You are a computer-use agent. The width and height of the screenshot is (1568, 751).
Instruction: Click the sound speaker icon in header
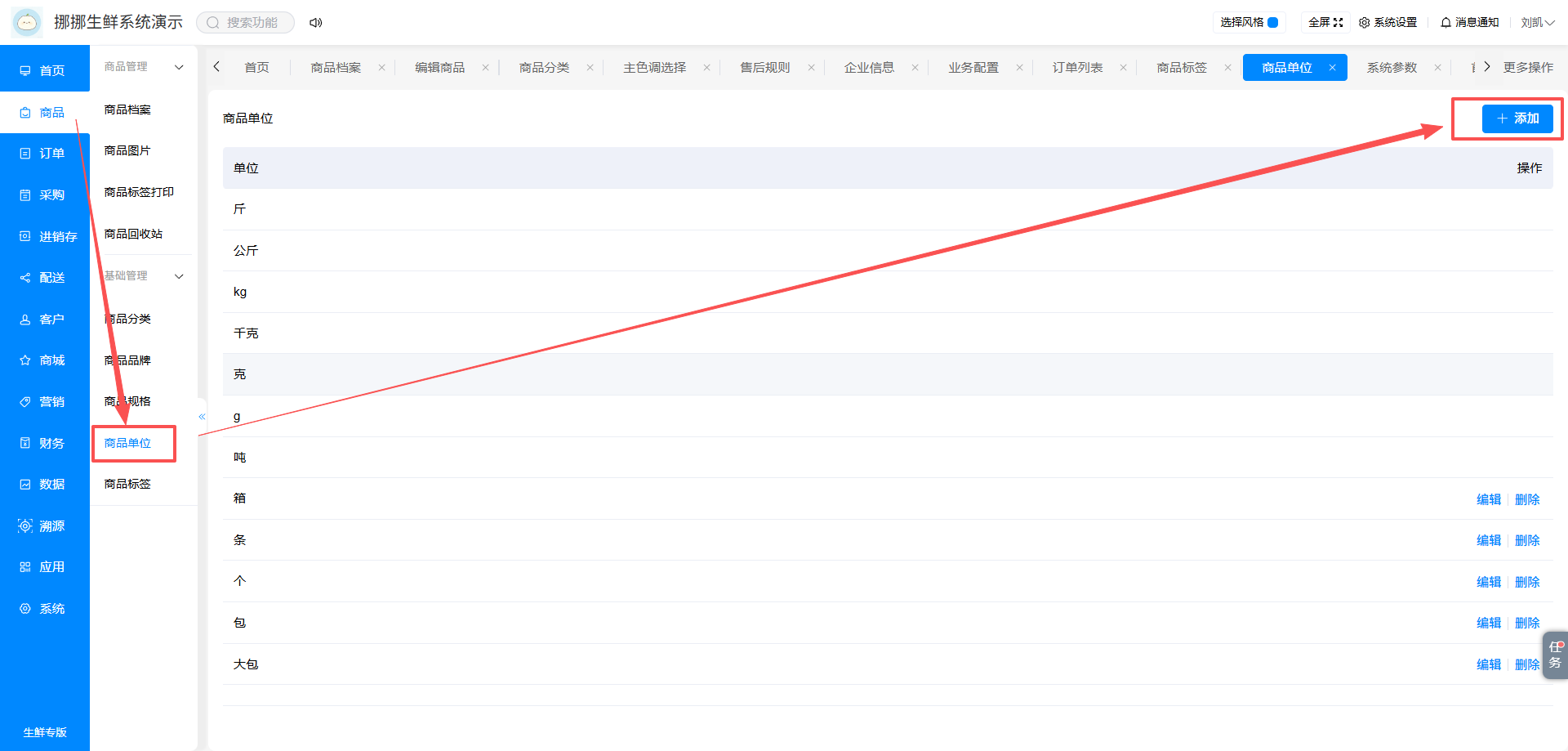coord(316,23)
